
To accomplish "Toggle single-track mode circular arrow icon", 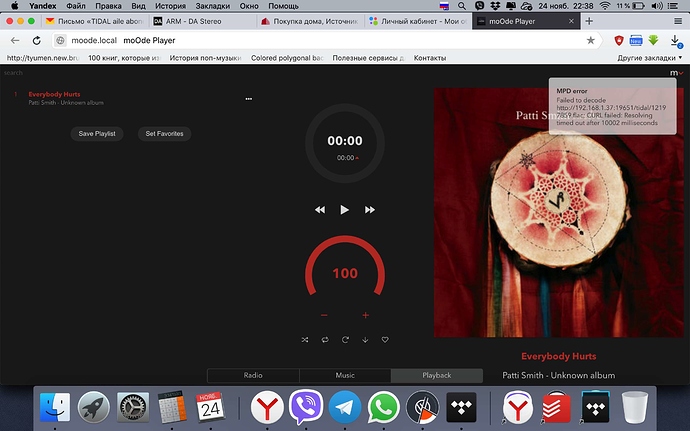I will (345, 339).
